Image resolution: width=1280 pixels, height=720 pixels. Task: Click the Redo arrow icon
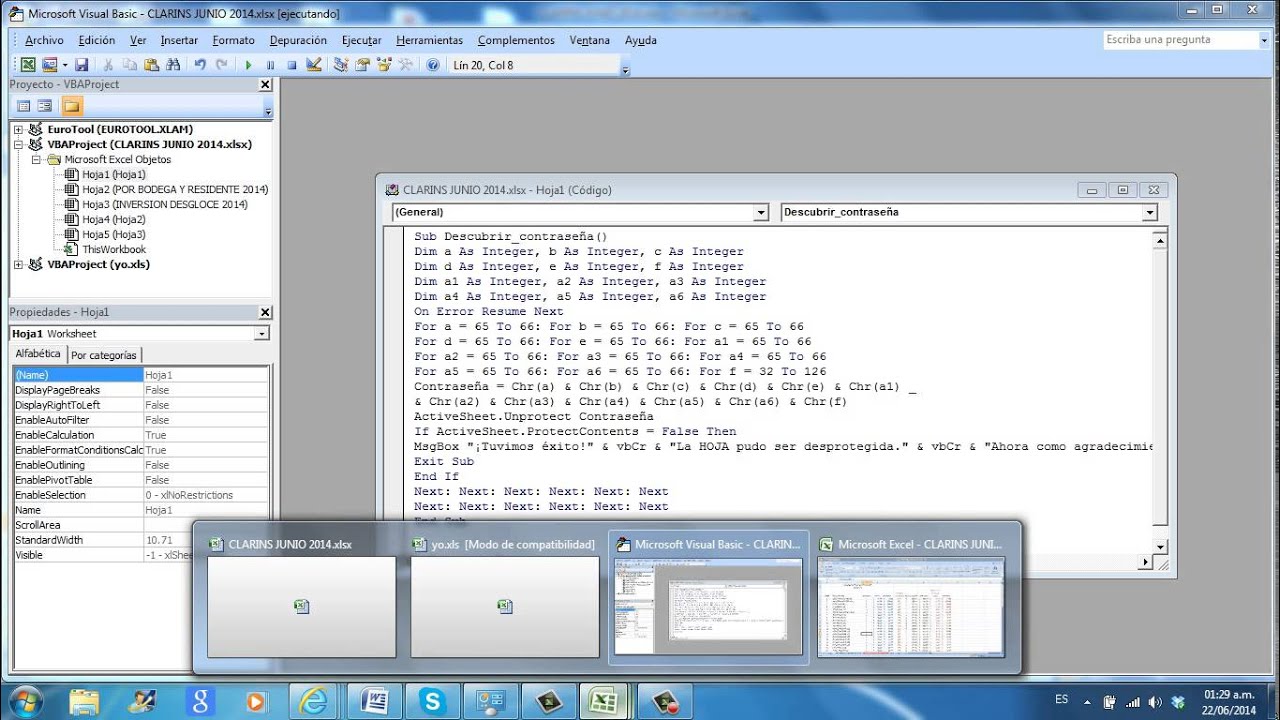[221, 64]
